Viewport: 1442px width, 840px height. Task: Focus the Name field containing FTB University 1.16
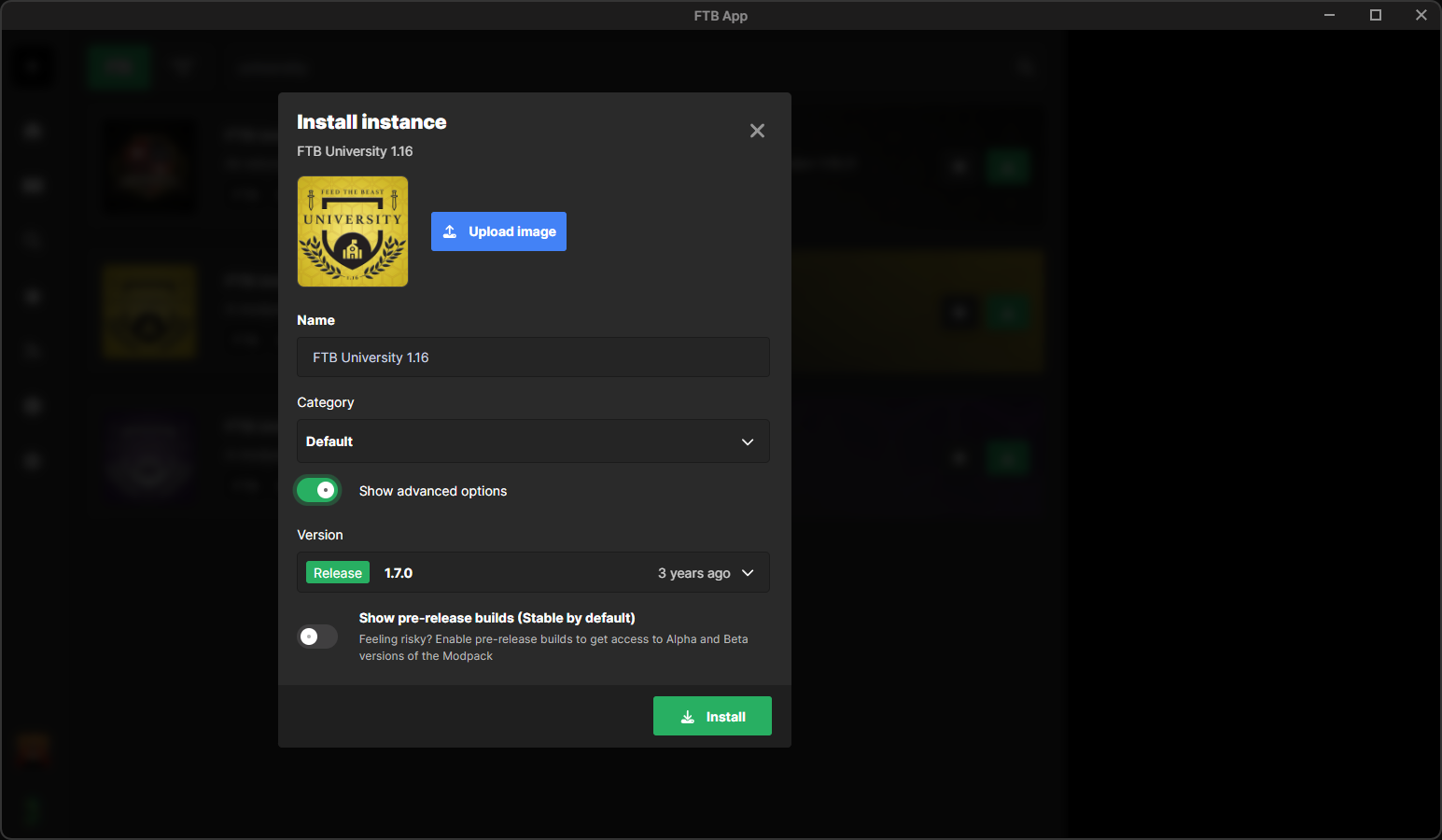click(x=532, y=357)
